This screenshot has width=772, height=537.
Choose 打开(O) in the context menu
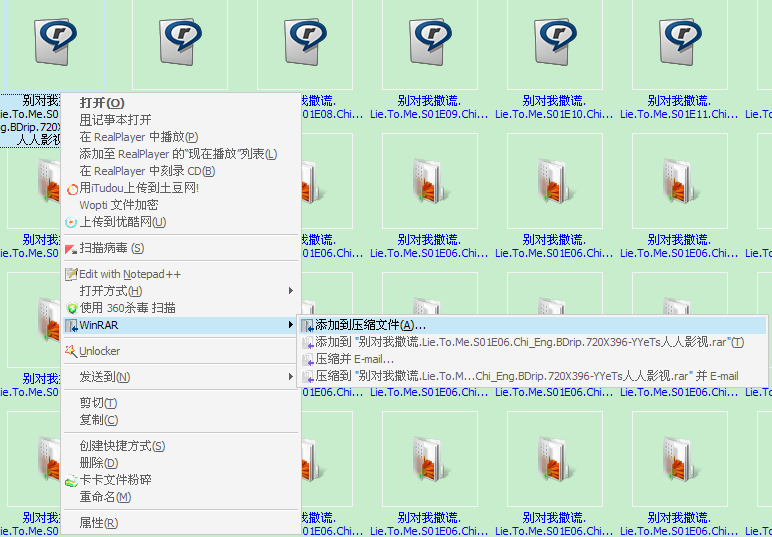(x=181, y=103)
